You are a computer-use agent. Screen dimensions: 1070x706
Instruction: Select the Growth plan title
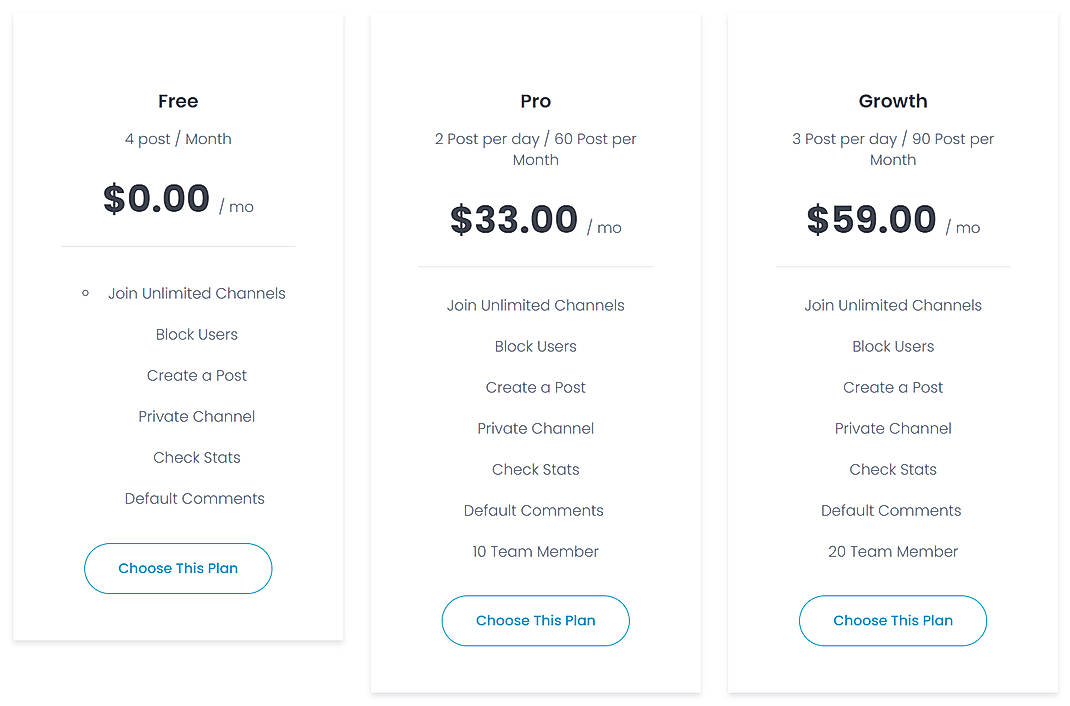point(892,101)
